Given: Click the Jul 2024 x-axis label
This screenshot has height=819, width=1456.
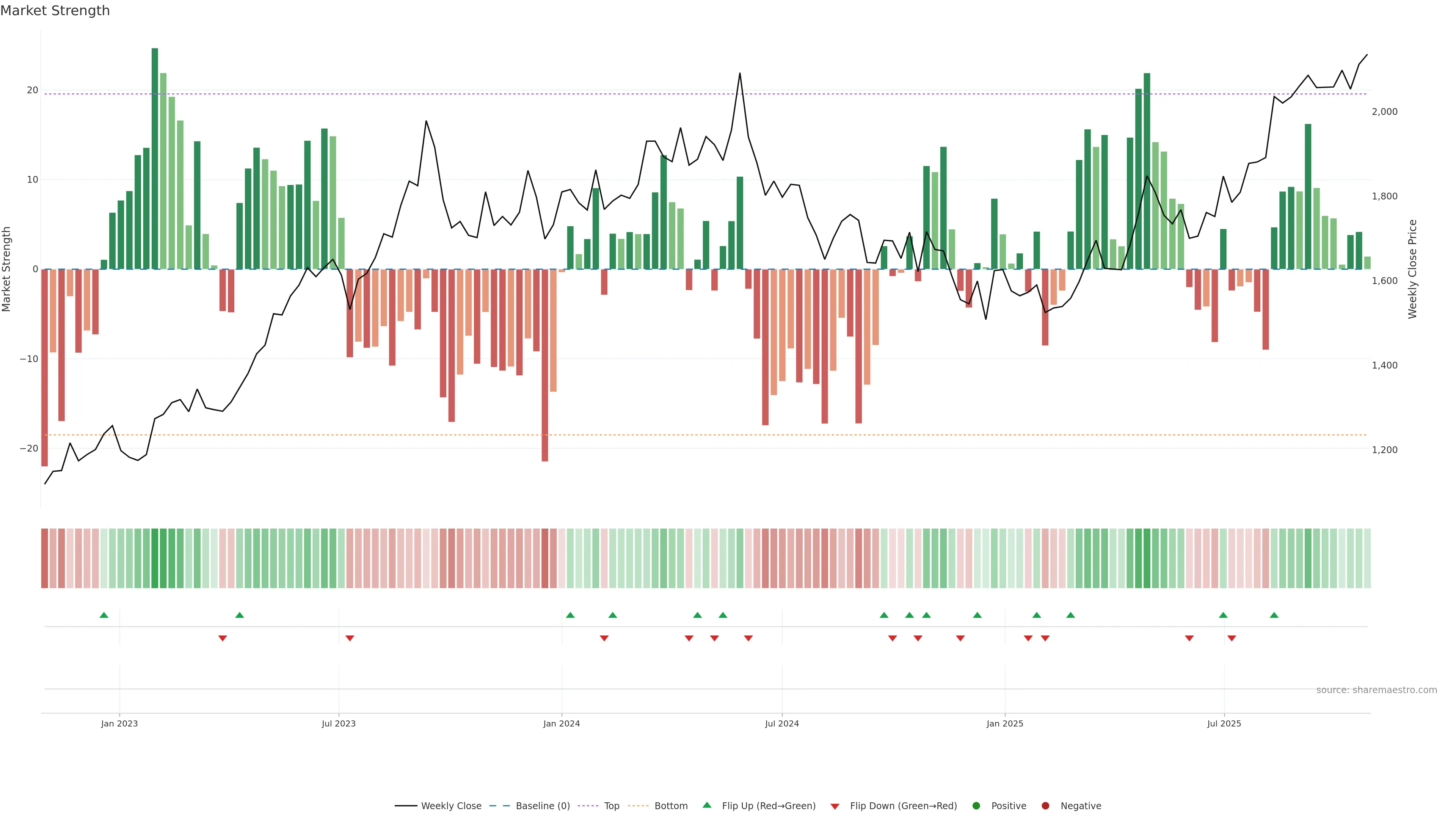Looking at the screenshot, I should tap(782, 723).
